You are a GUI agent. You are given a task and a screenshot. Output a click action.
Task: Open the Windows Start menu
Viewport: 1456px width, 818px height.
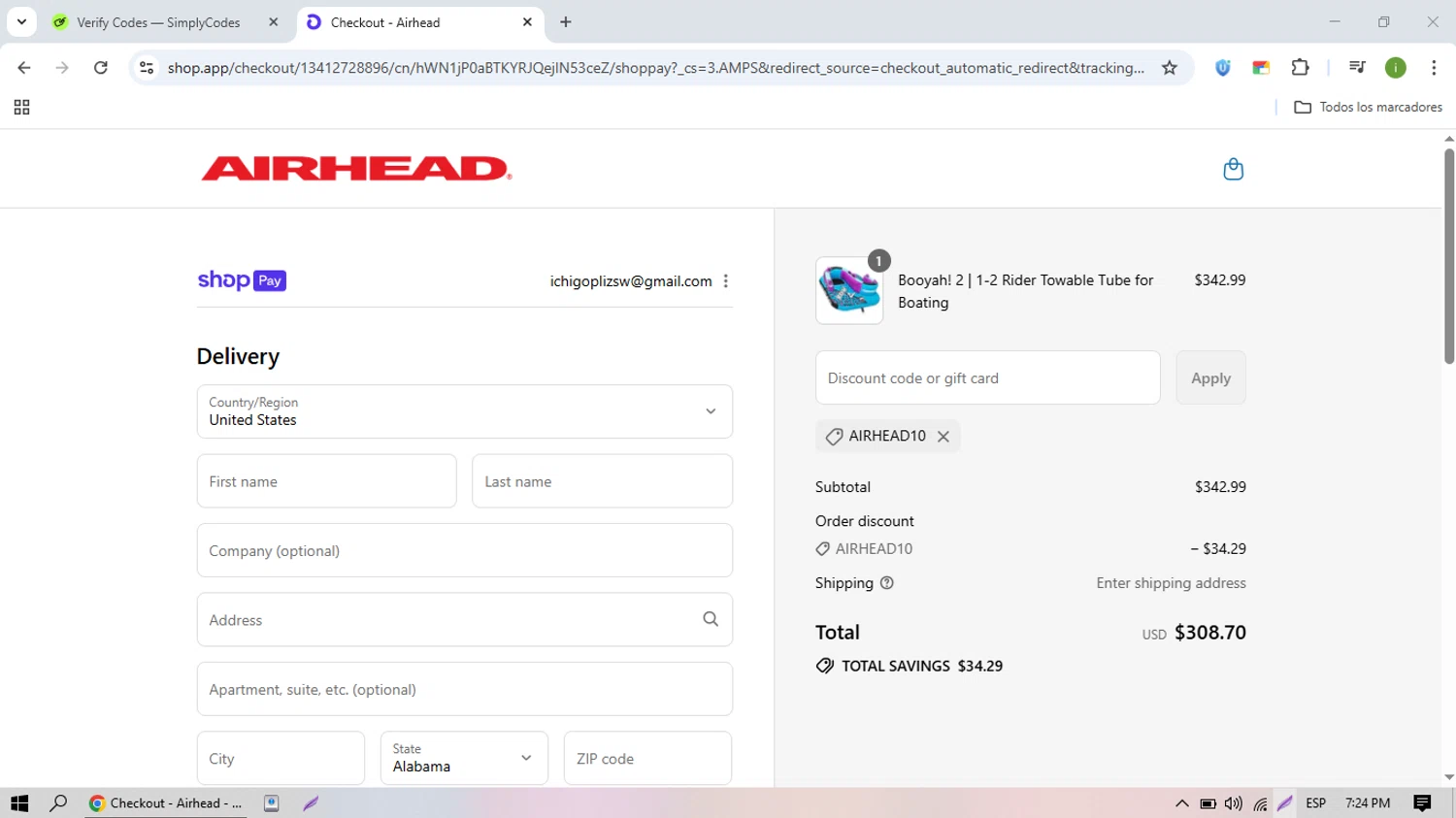(19, 803)
